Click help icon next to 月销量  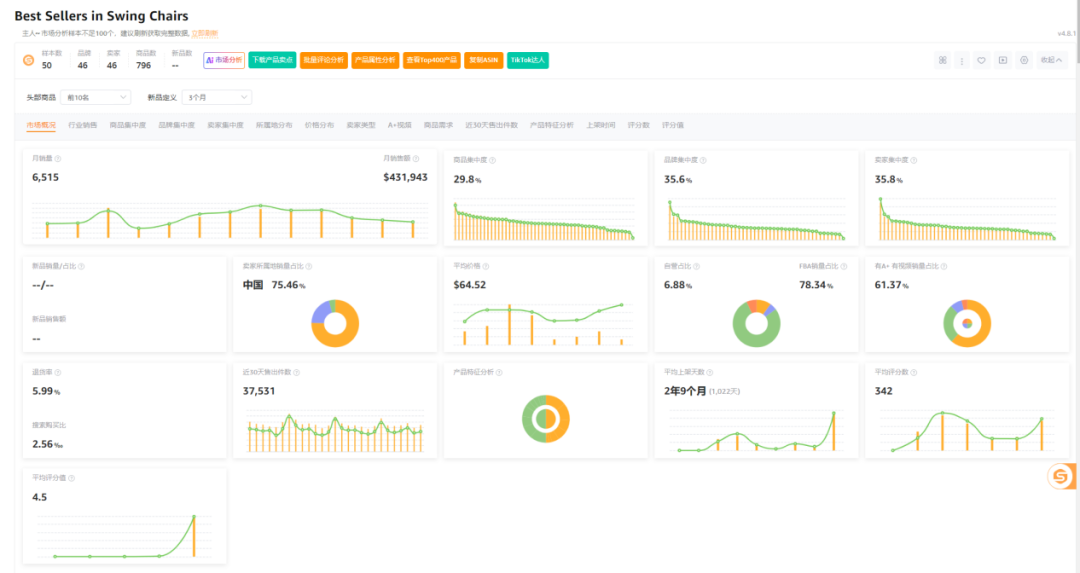pos(58,158)
